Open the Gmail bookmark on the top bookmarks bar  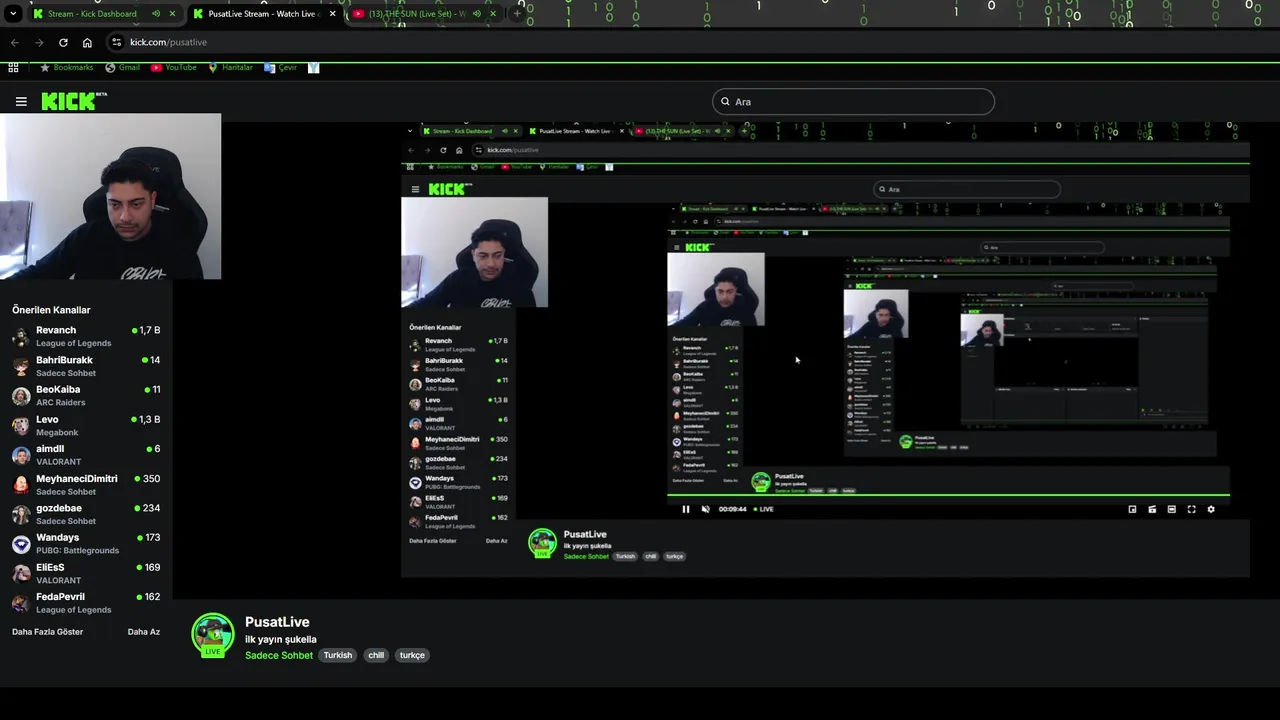(122, 68)
